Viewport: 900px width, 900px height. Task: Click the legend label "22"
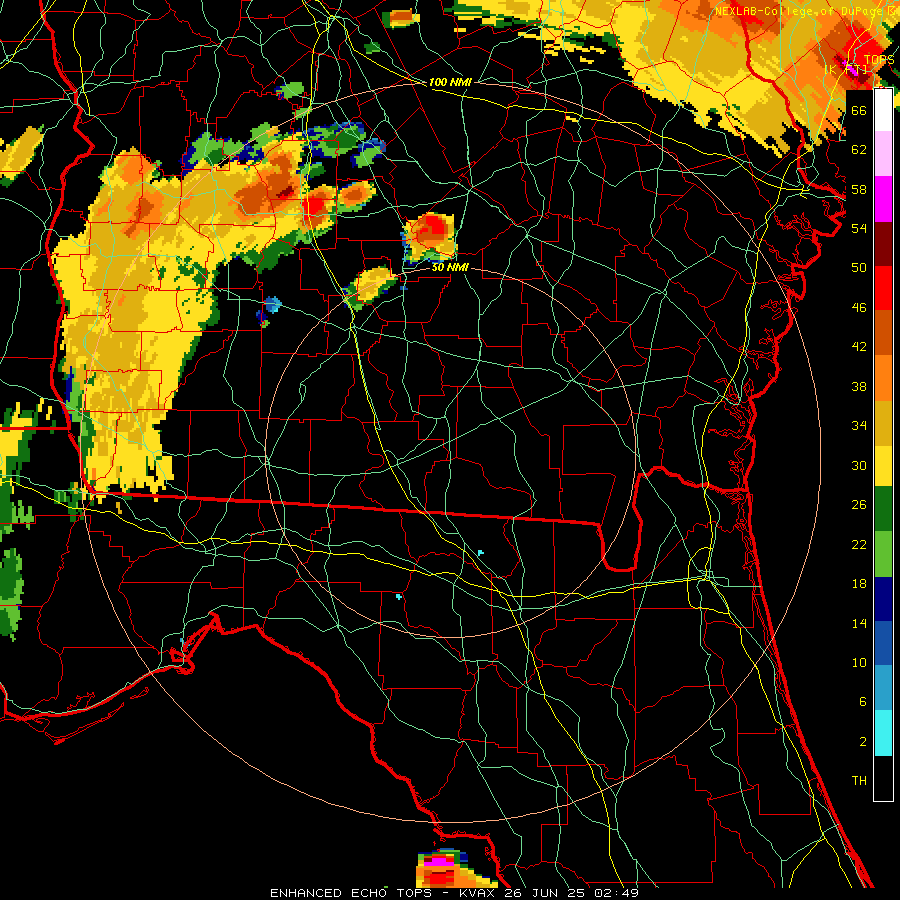coord(859,544)
